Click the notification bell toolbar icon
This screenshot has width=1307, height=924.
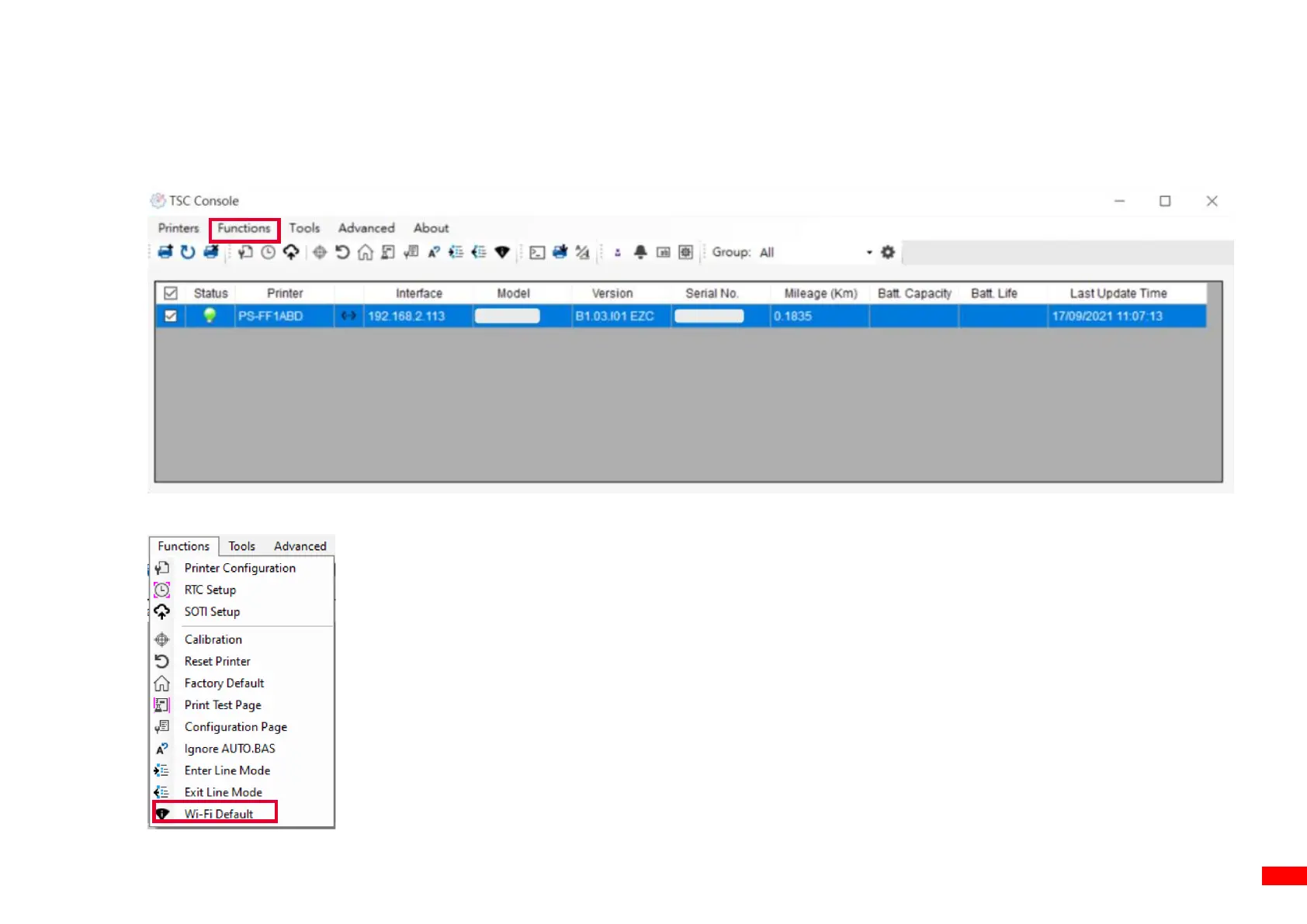(x=640, y=253)
